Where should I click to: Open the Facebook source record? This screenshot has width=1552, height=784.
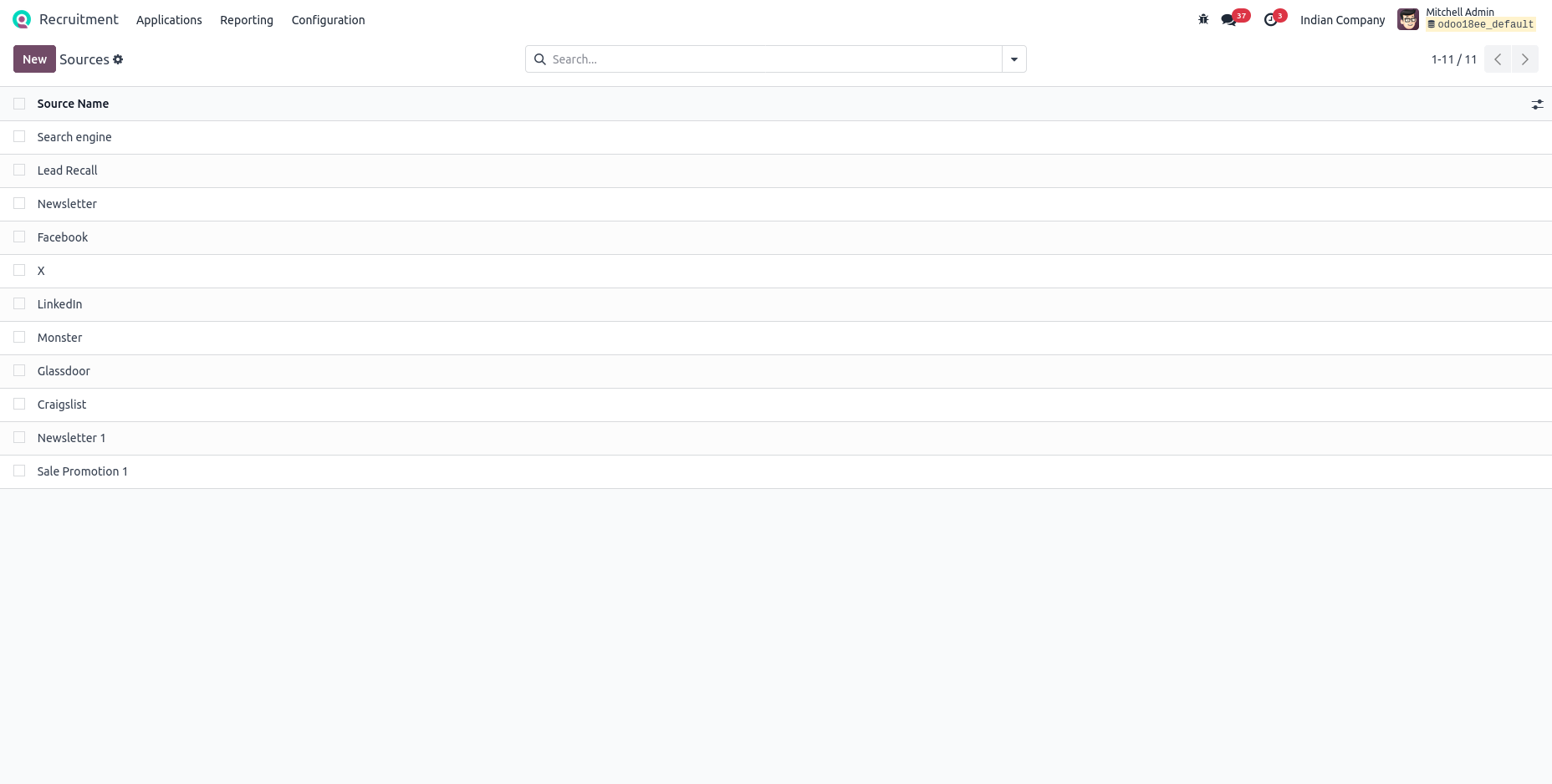pos(63,237)
